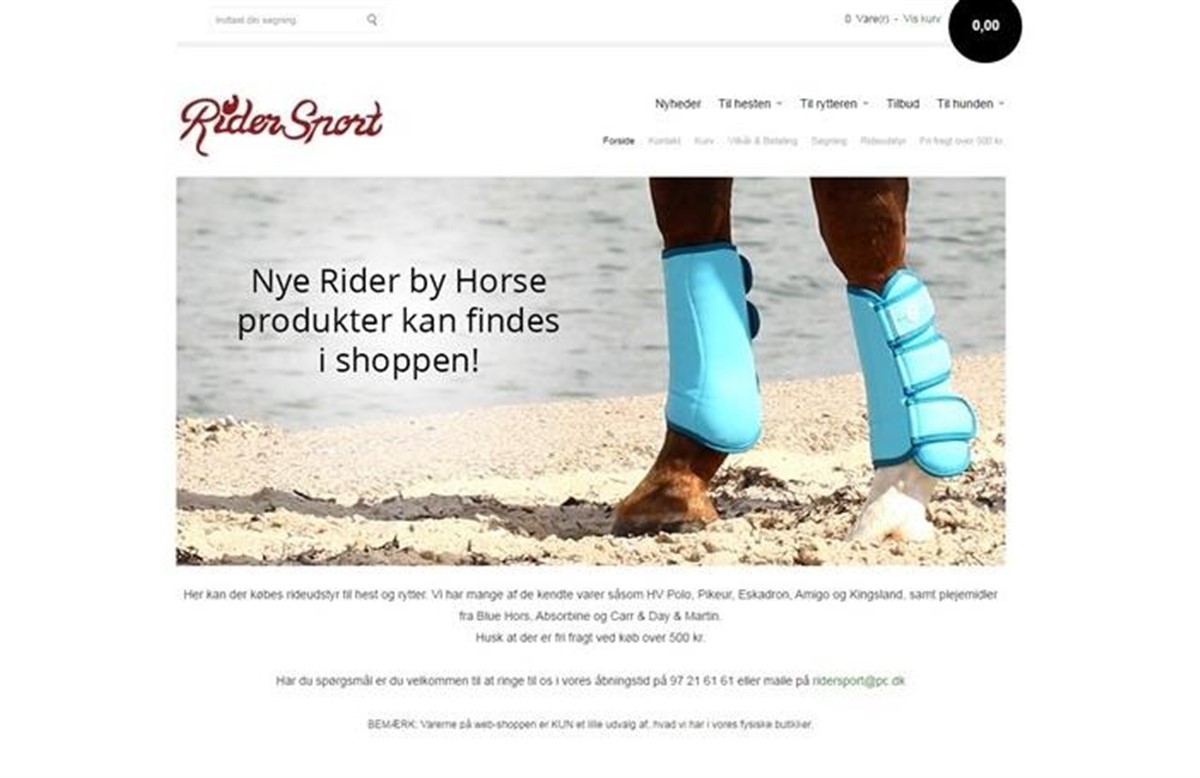The height and width of the screenshot is (778, 1200).
Task: Open the Kurv link in secondary navigation
Action: point(704,141)
